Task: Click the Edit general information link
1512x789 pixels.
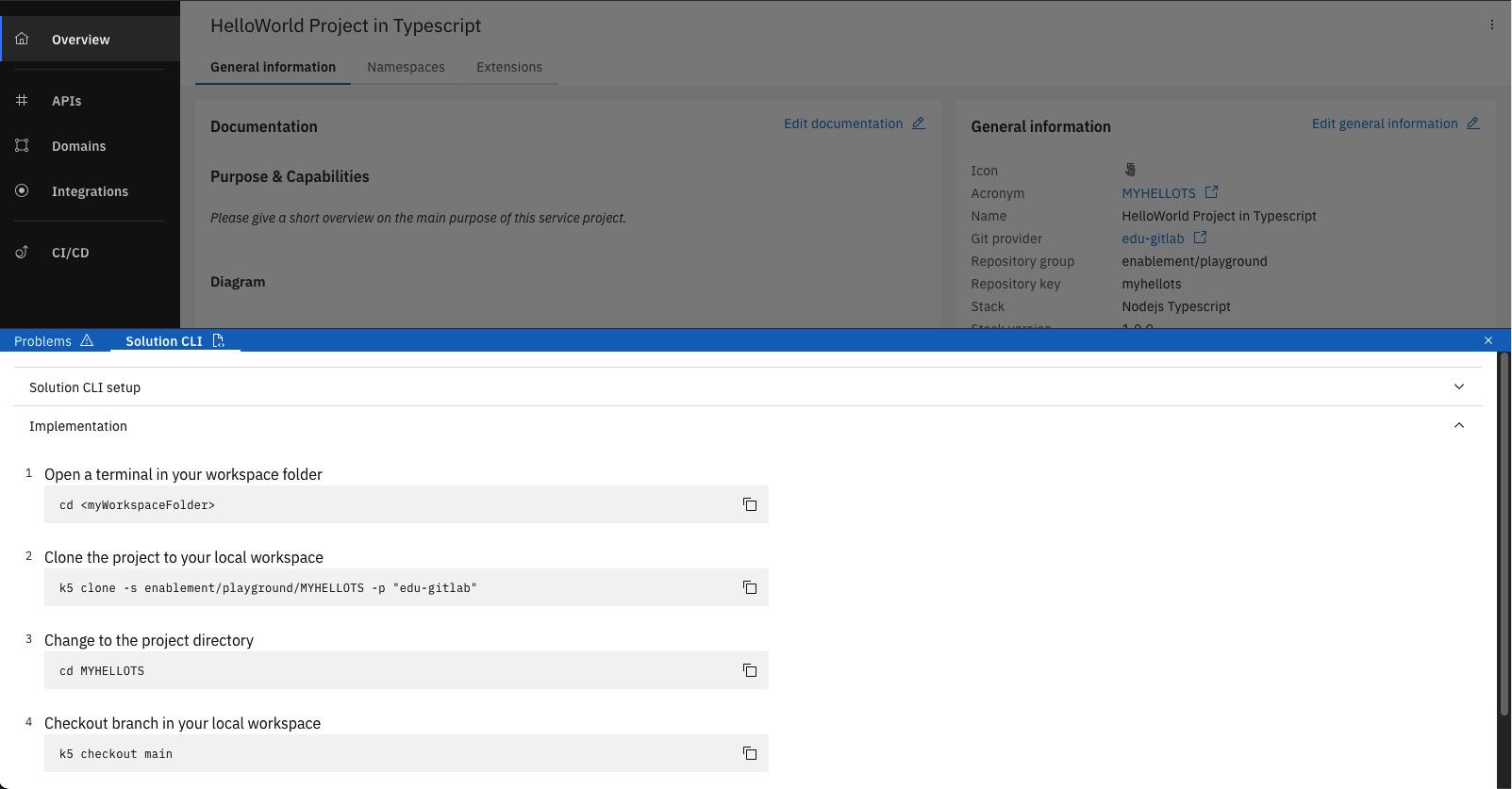Action: pos(1385,123)
